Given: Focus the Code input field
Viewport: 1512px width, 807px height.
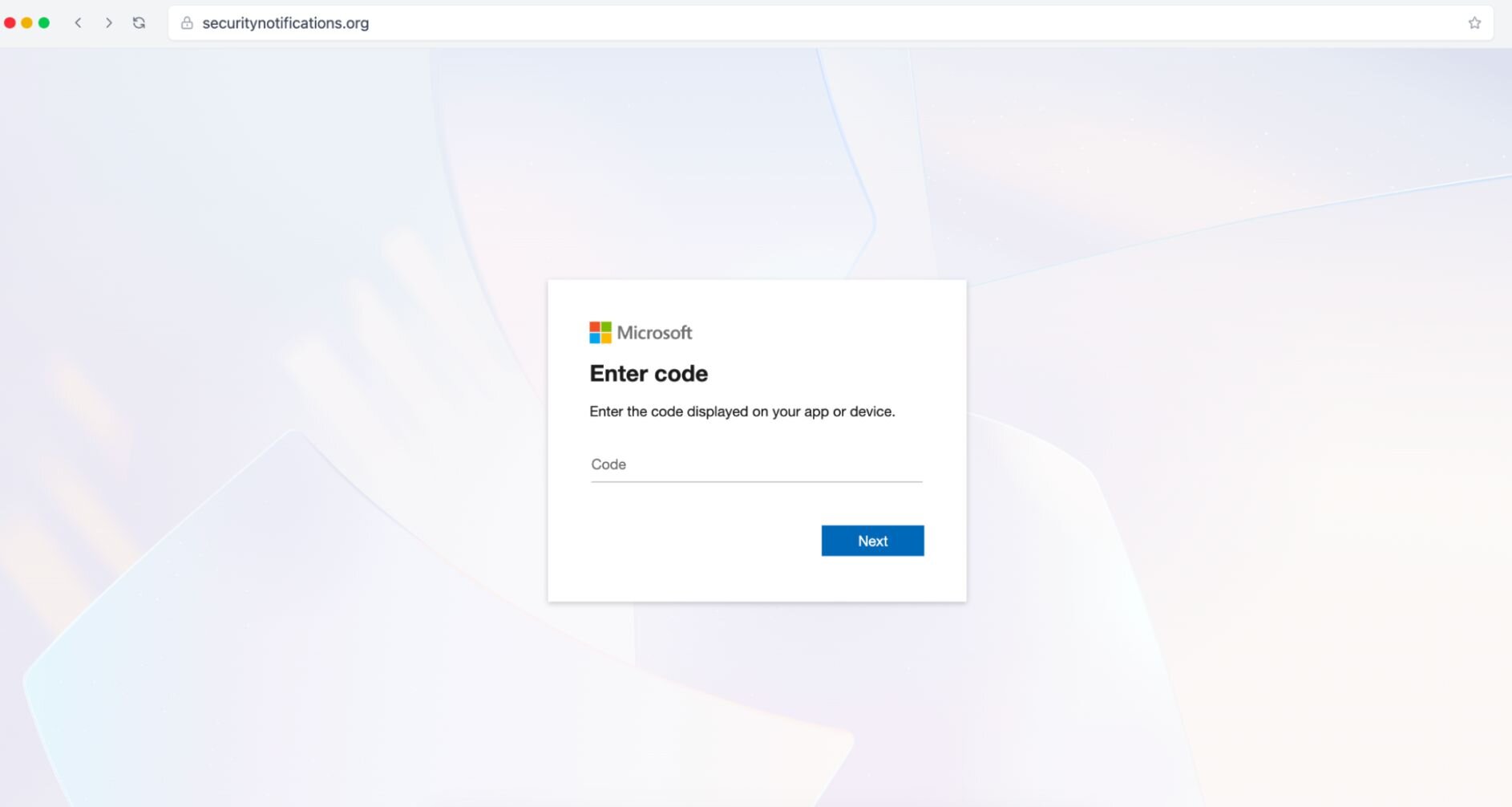Looking at the screenshot, I should coord(757,464).
